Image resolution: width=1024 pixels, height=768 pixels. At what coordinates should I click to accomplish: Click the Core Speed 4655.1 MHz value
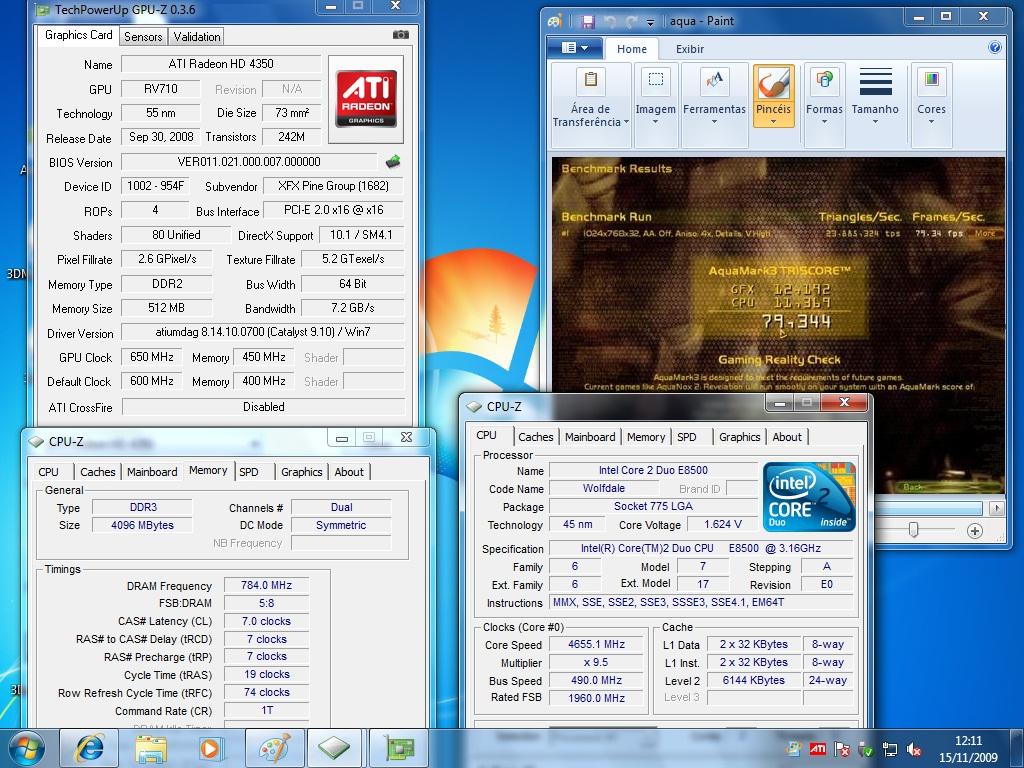click(x=596, y=644)
